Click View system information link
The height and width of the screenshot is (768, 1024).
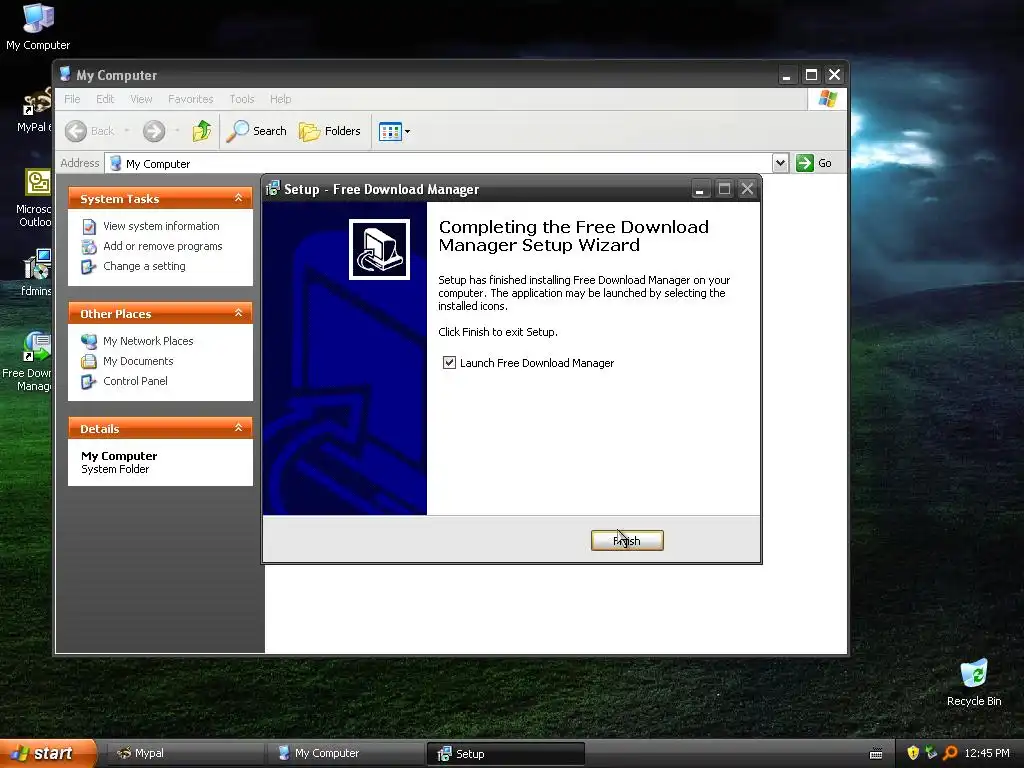click(x=161, y=226)
